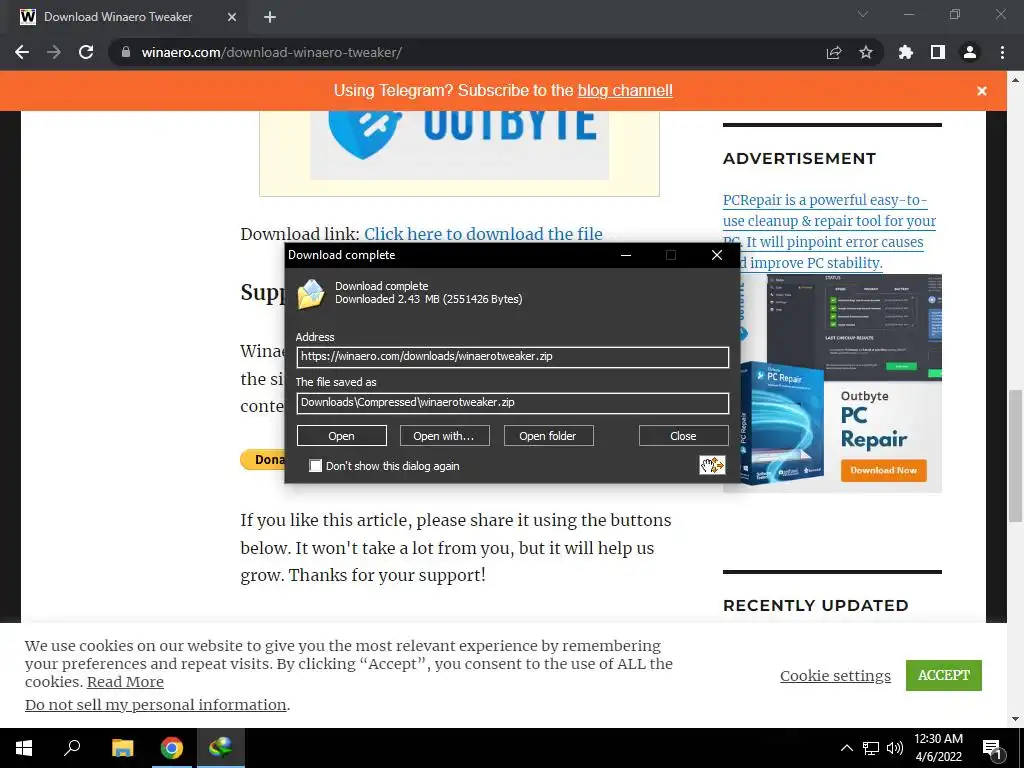Screen dimensions: 1024x768
Task: Open the notification center icon
Action: tap(993, 748)
